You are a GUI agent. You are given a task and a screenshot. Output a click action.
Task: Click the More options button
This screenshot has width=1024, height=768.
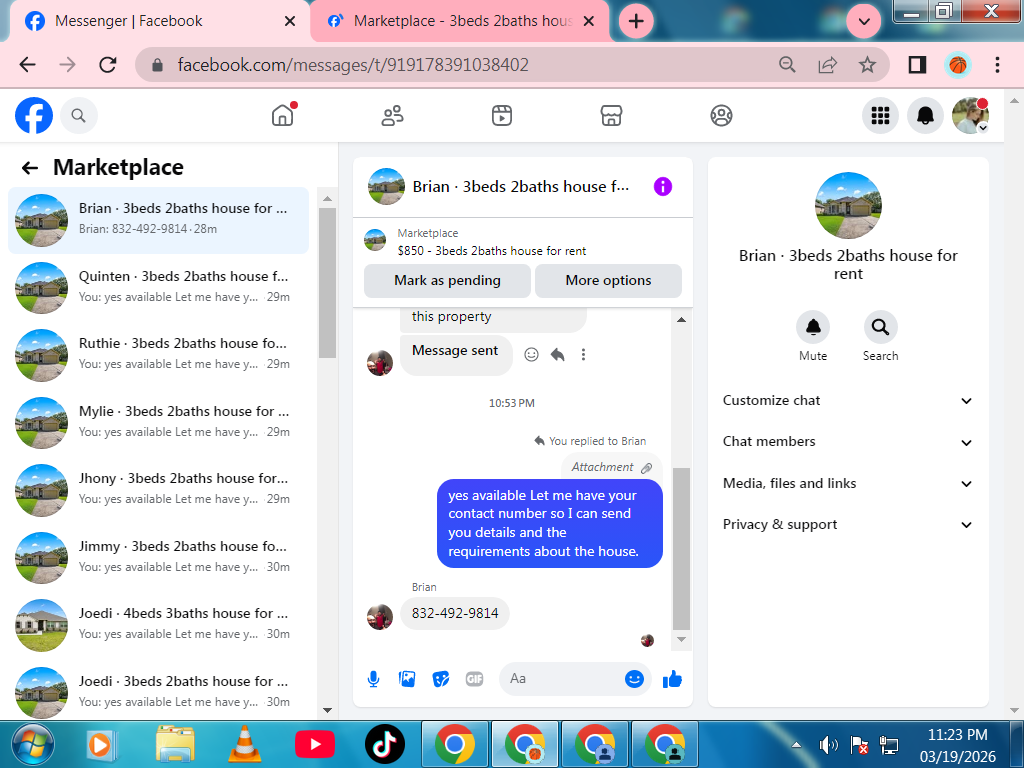(608, 281)
